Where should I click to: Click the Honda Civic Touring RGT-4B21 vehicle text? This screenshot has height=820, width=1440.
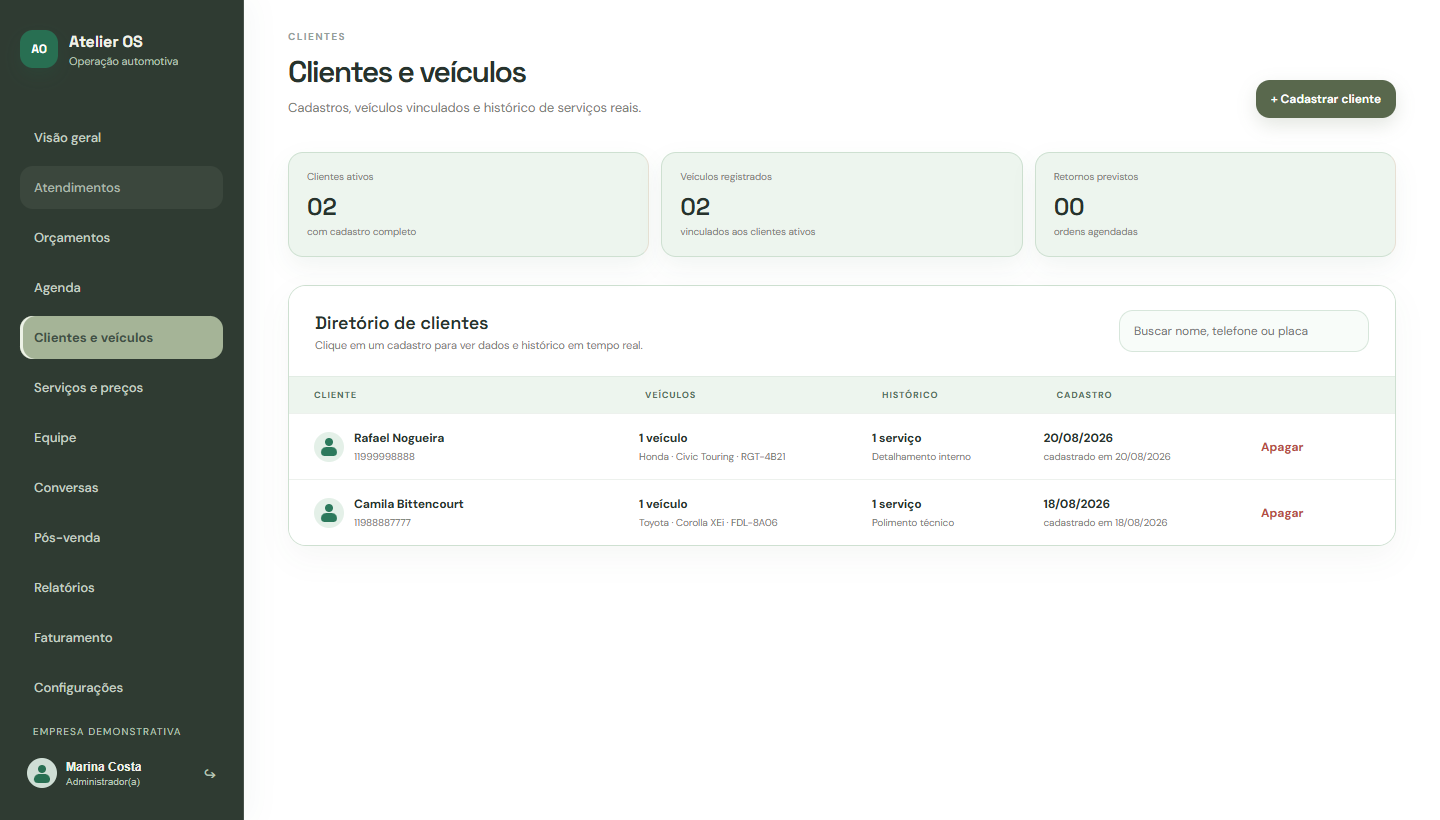pos(712,457)
